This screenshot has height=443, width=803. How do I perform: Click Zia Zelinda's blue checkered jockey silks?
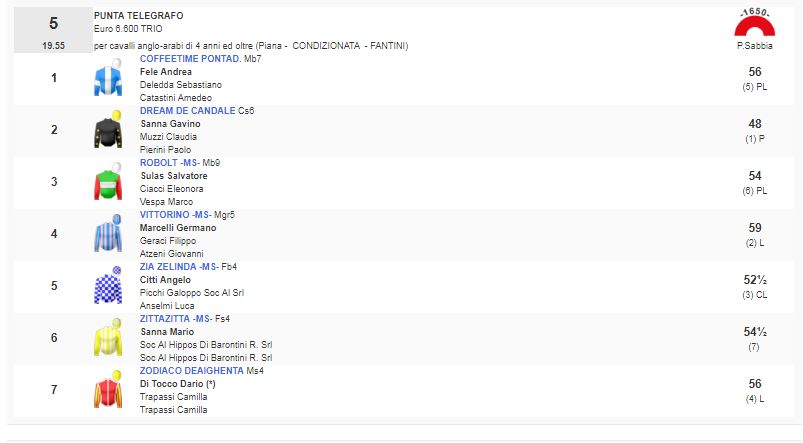(x=107, y=286)
